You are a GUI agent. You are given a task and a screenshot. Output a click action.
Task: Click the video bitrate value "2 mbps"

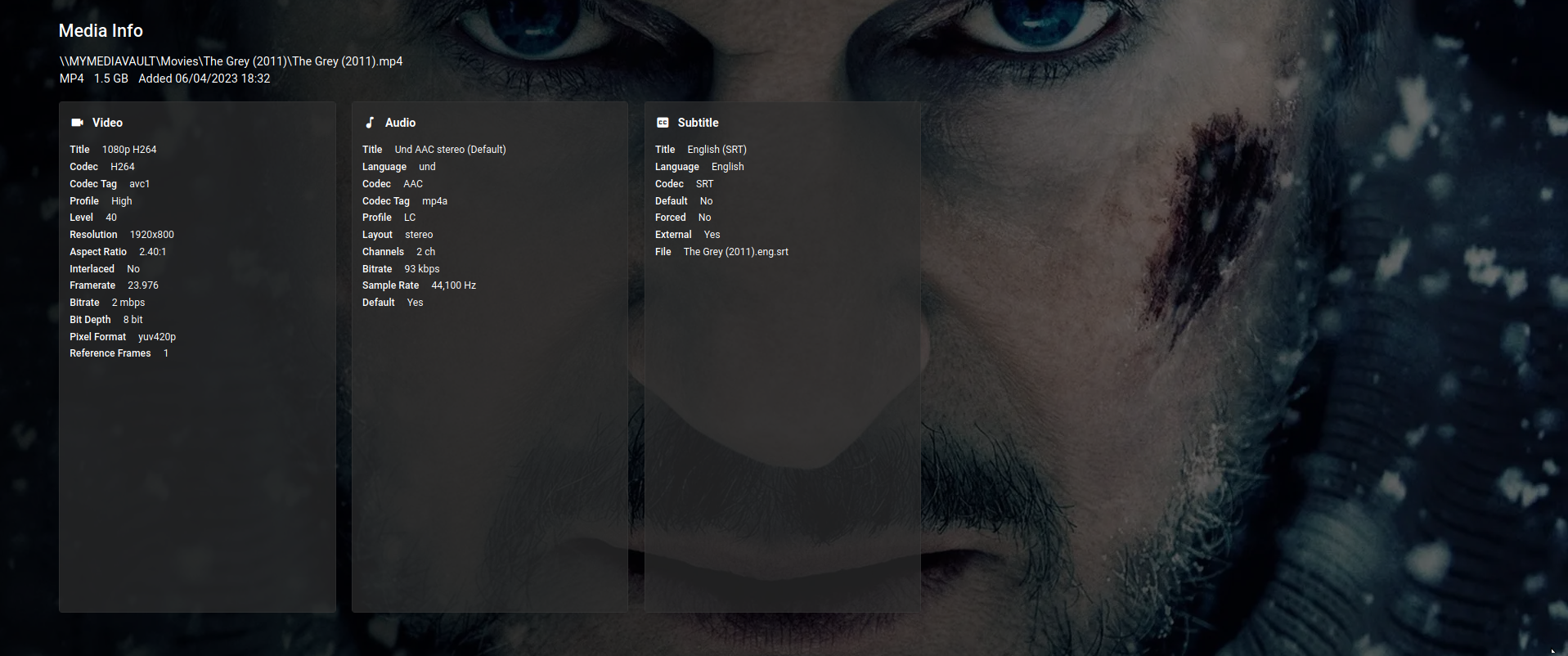[x=128, y=303]
